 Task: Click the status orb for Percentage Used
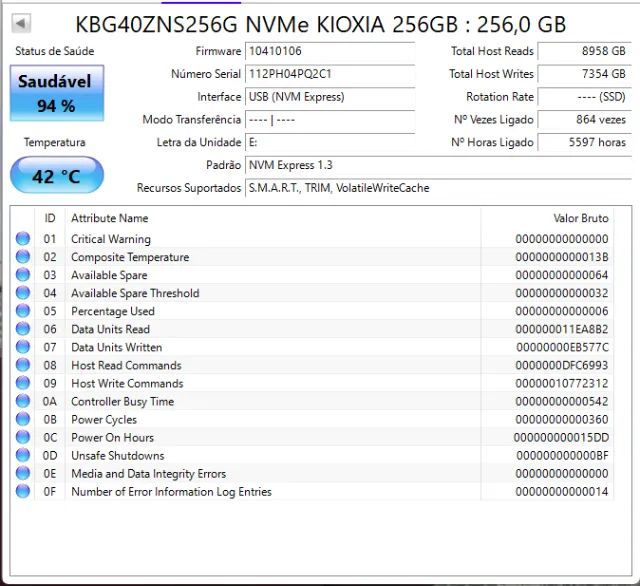[x=23, y=311]
